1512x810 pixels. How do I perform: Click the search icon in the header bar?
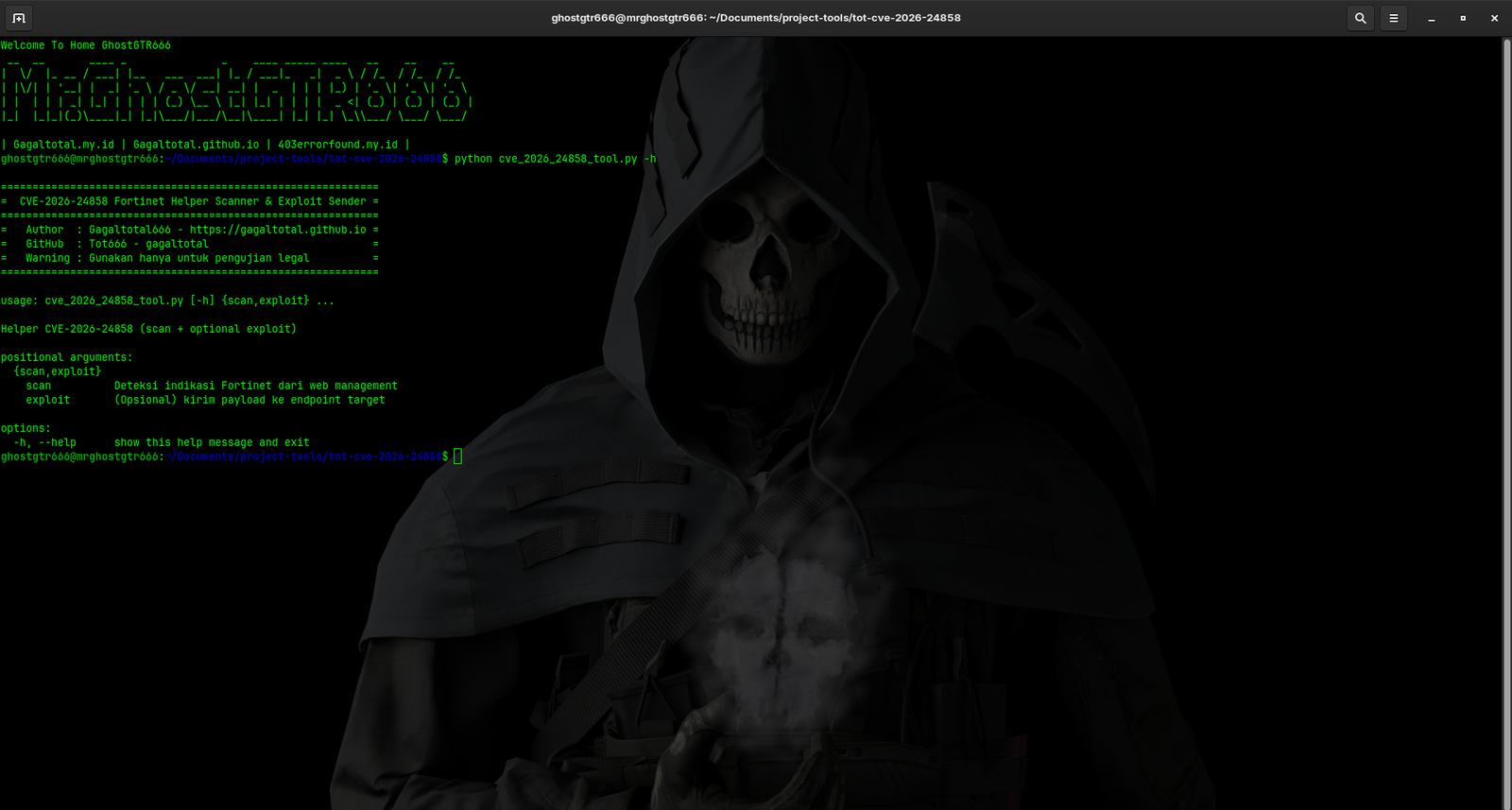[x=1361, y=18]
